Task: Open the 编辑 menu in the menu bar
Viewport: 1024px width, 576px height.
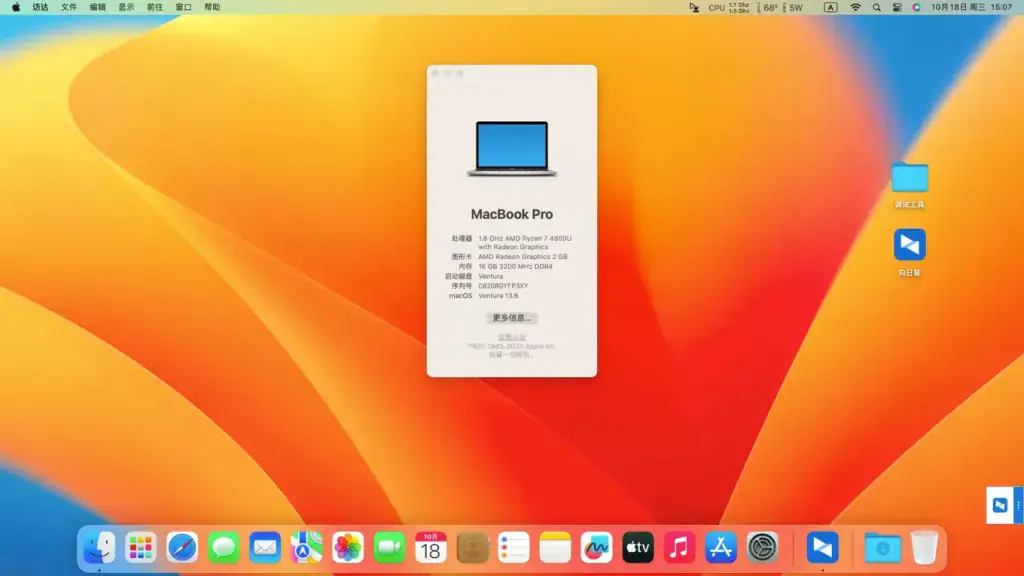Action: coord(97,7)
